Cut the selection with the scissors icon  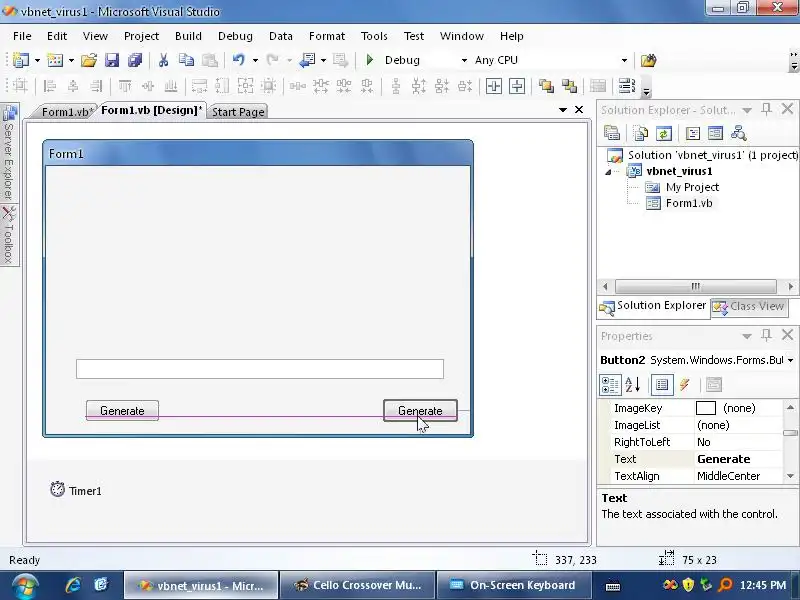point(163,60)
